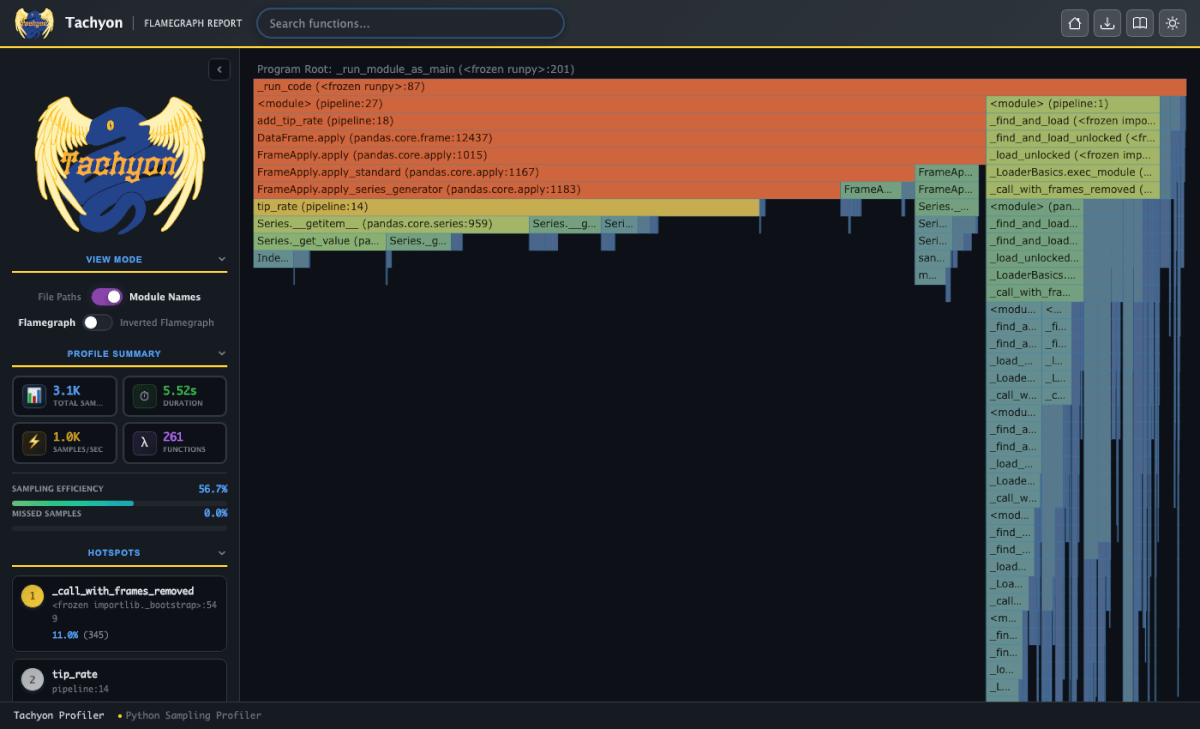Screen dimensions: 1200x729
Task: Toggle File Paths / Module Names switch
Action: point(107,297)
